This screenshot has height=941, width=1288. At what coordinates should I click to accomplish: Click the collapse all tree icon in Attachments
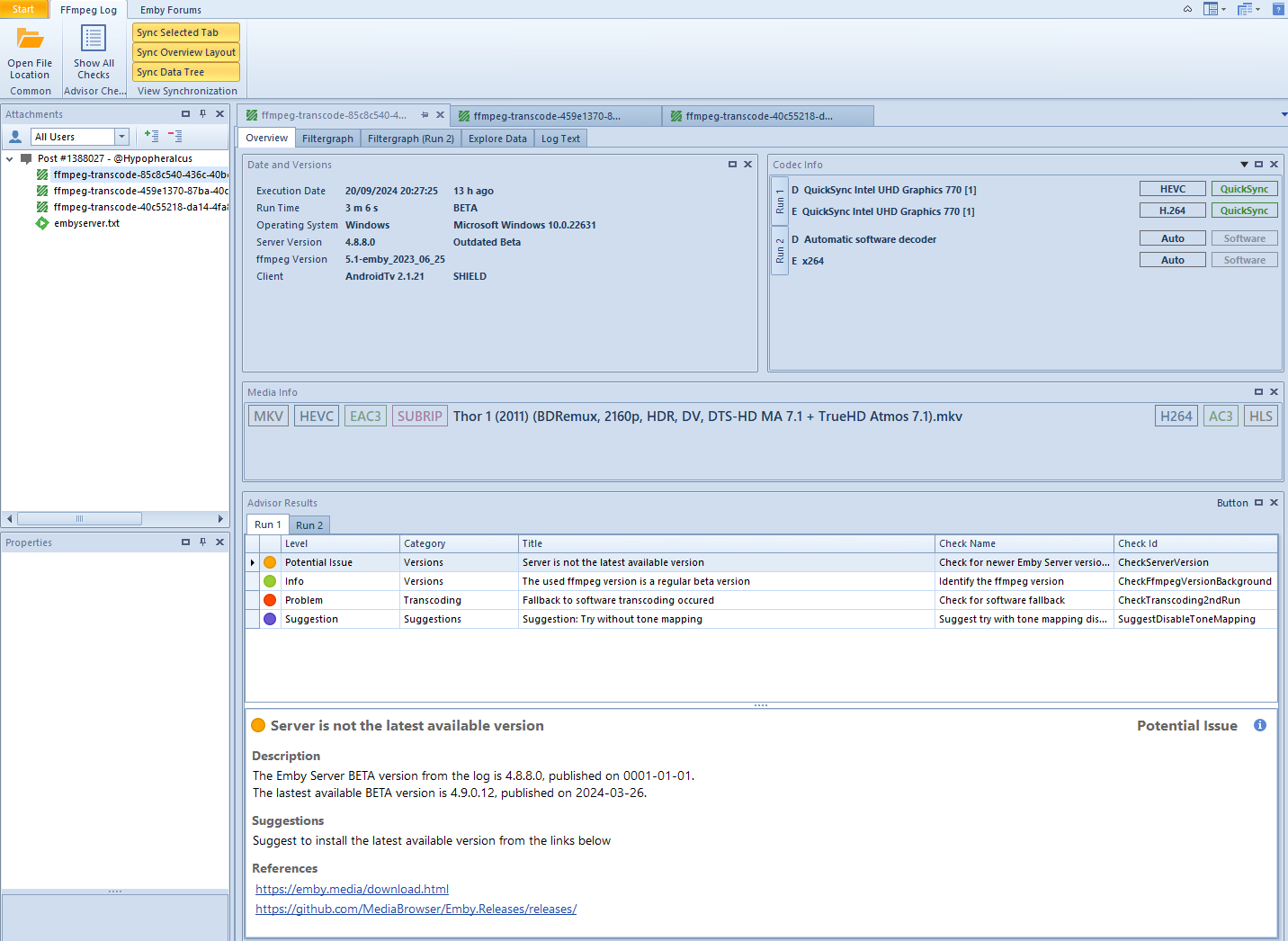pos(174,137)
